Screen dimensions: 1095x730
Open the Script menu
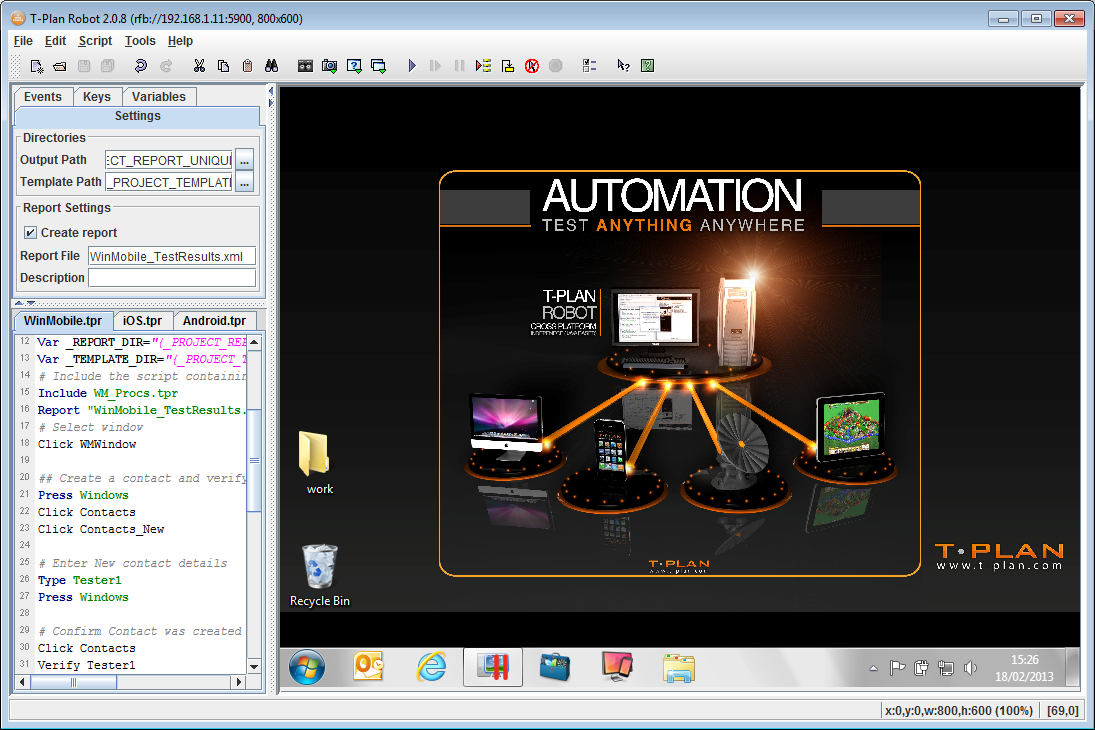(x=95, y=41)
